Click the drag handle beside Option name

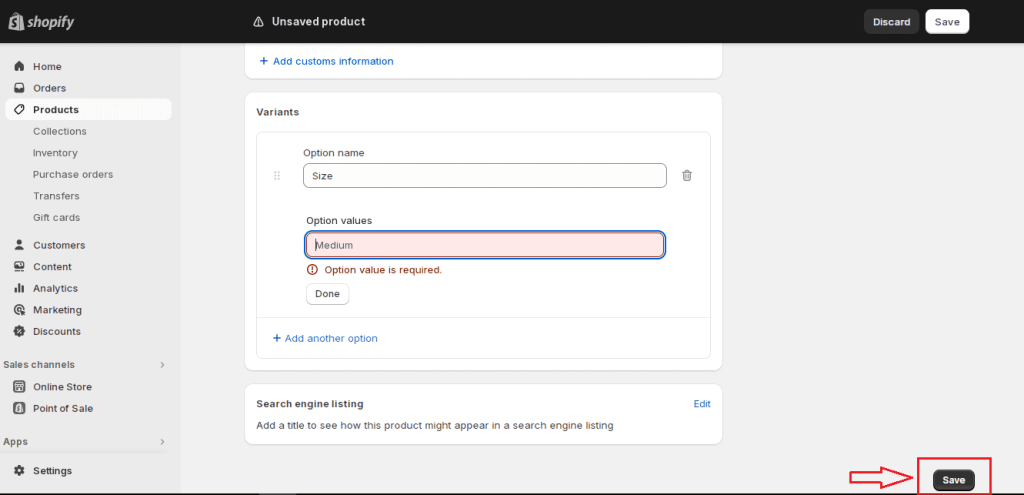point(277,175)
